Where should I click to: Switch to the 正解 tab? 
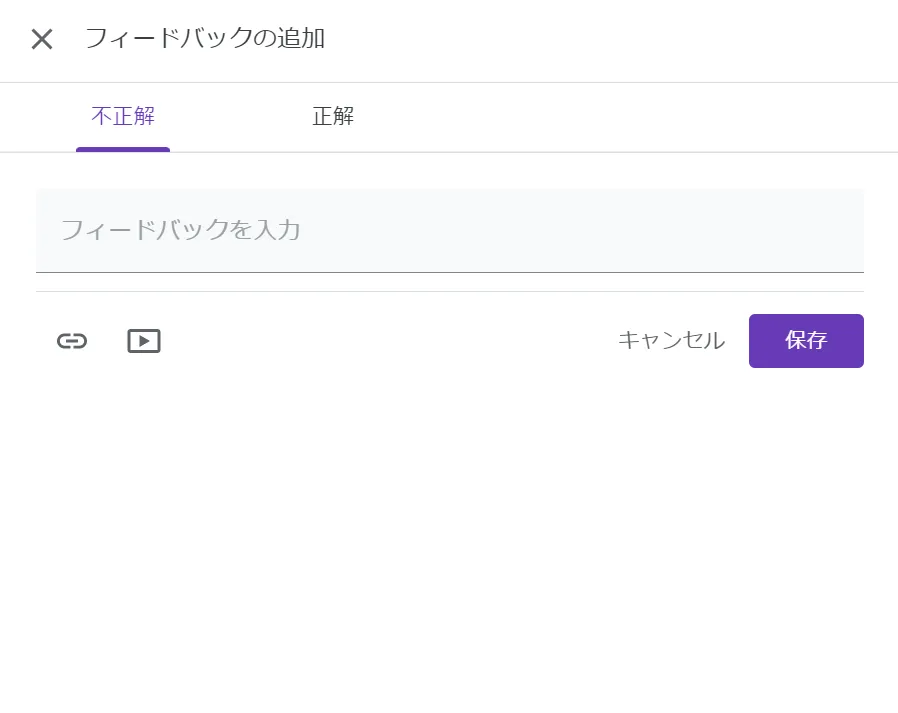tap(333, 117)
